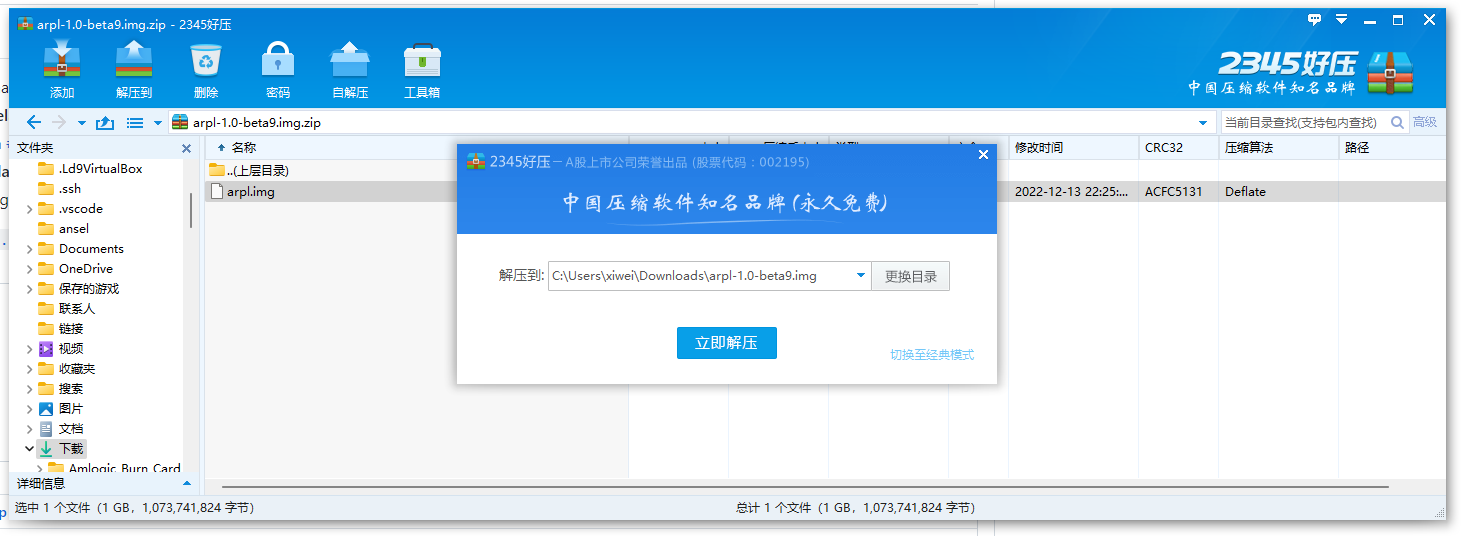The image size is (1461, 536).
Task: Click the 更换目录 button
Action: click(x=910, y=277)
